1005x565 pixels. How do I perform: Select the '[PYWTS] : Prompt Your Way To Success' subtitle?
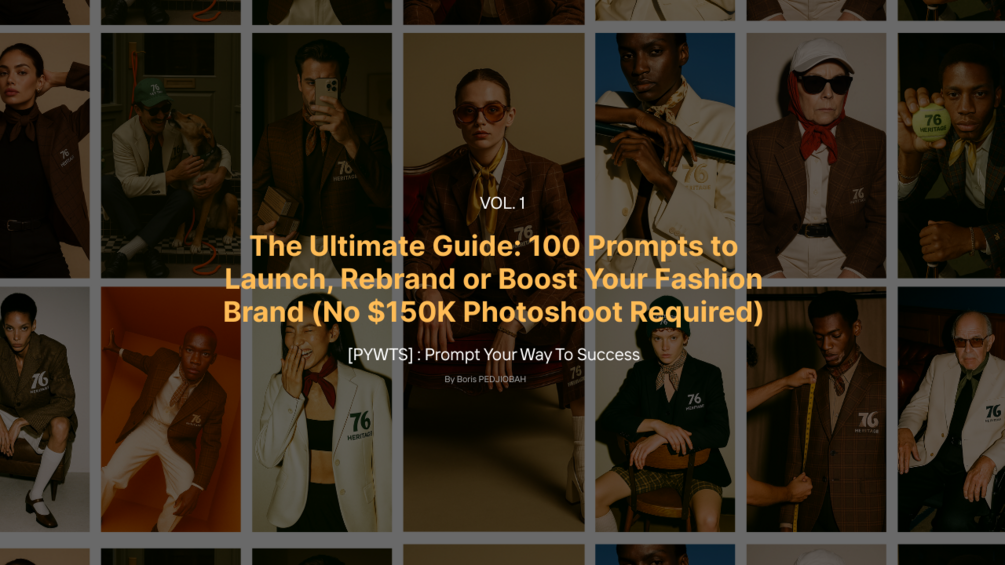[494, 354]
